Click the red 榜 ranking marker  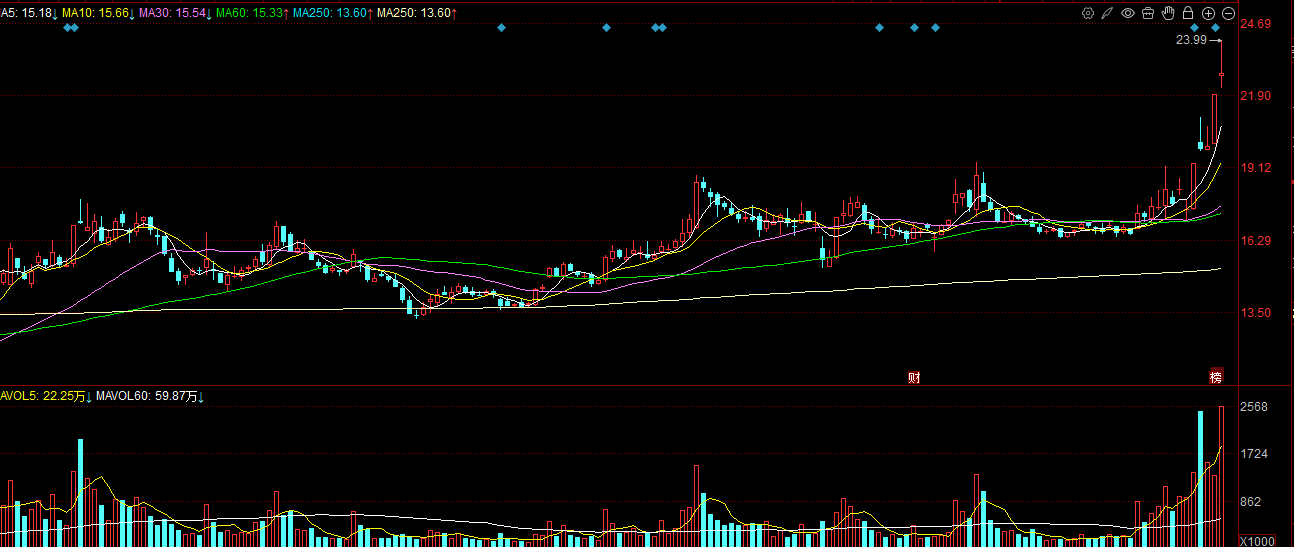pyautogui.click(x=1216, y=377)
